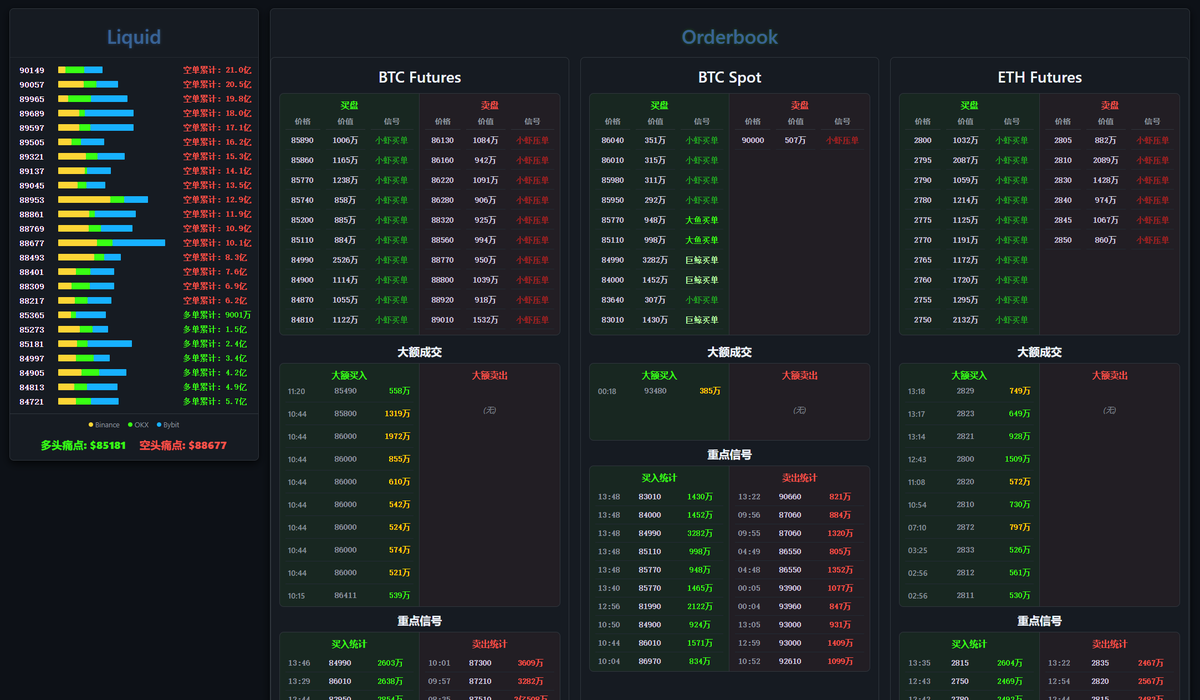Click the 多单累计: 5.7亿 value
The image size is (1200, 700).
click(x=215, y=401)
